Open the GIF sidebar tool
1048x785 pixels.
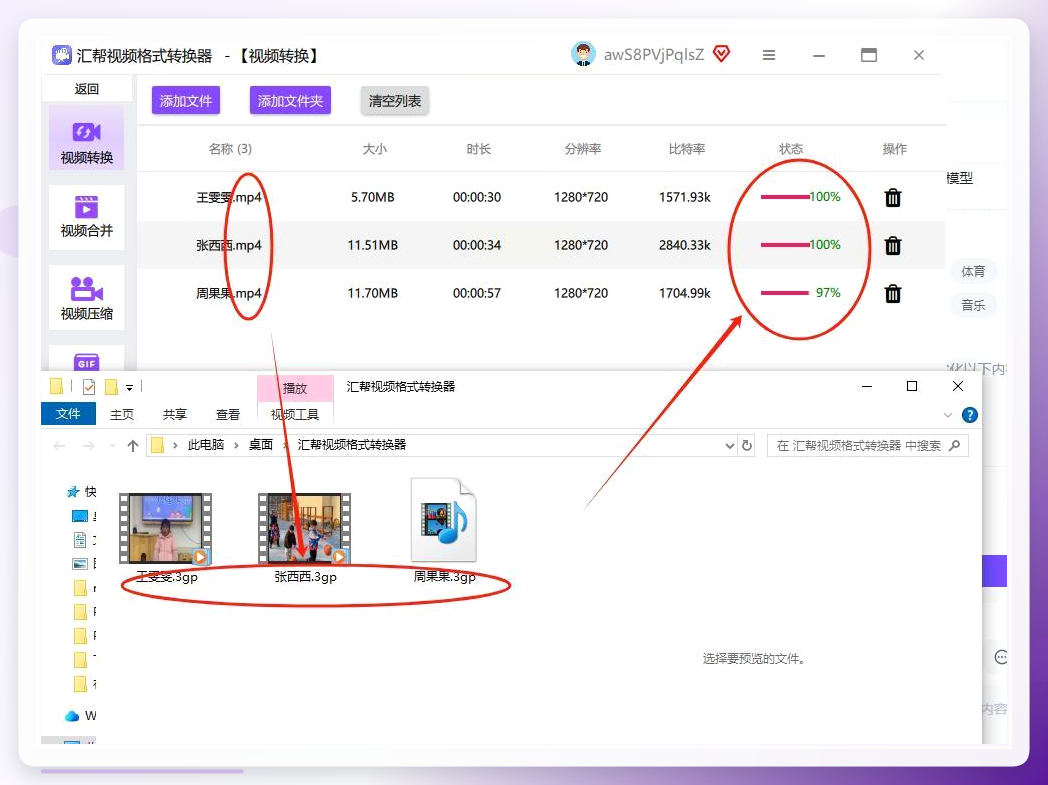pyautogui.click(x=86, y=360)
